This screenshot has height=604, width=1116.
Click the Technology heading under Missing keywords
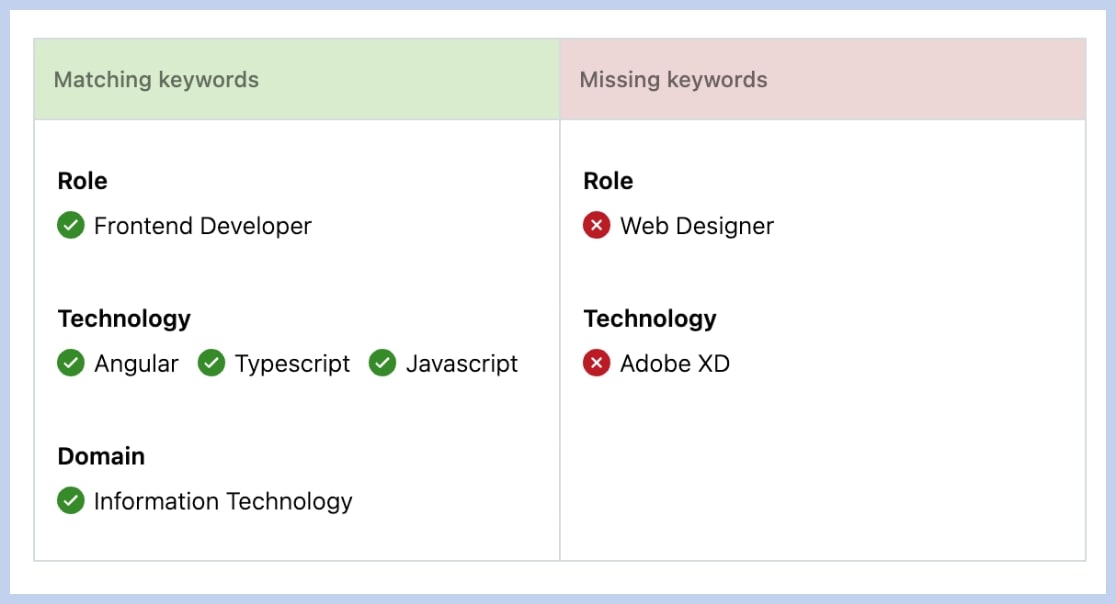(x=650, y=318)
